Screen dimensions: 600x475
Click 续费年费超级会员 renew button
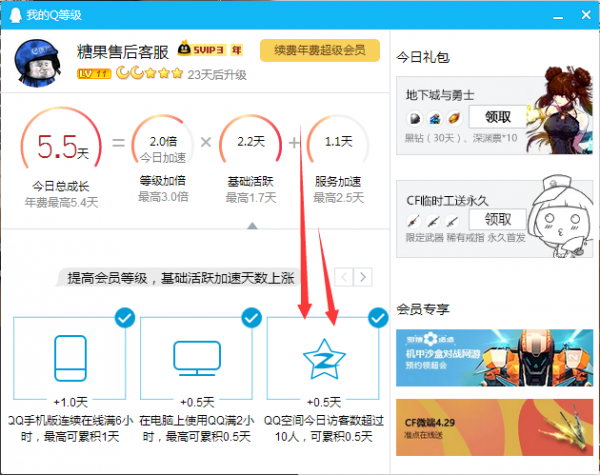(320, 50)
